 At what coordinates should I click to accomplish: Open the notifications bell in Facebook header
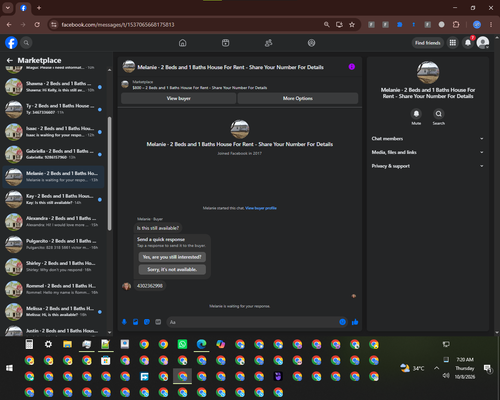pos(468,43)
